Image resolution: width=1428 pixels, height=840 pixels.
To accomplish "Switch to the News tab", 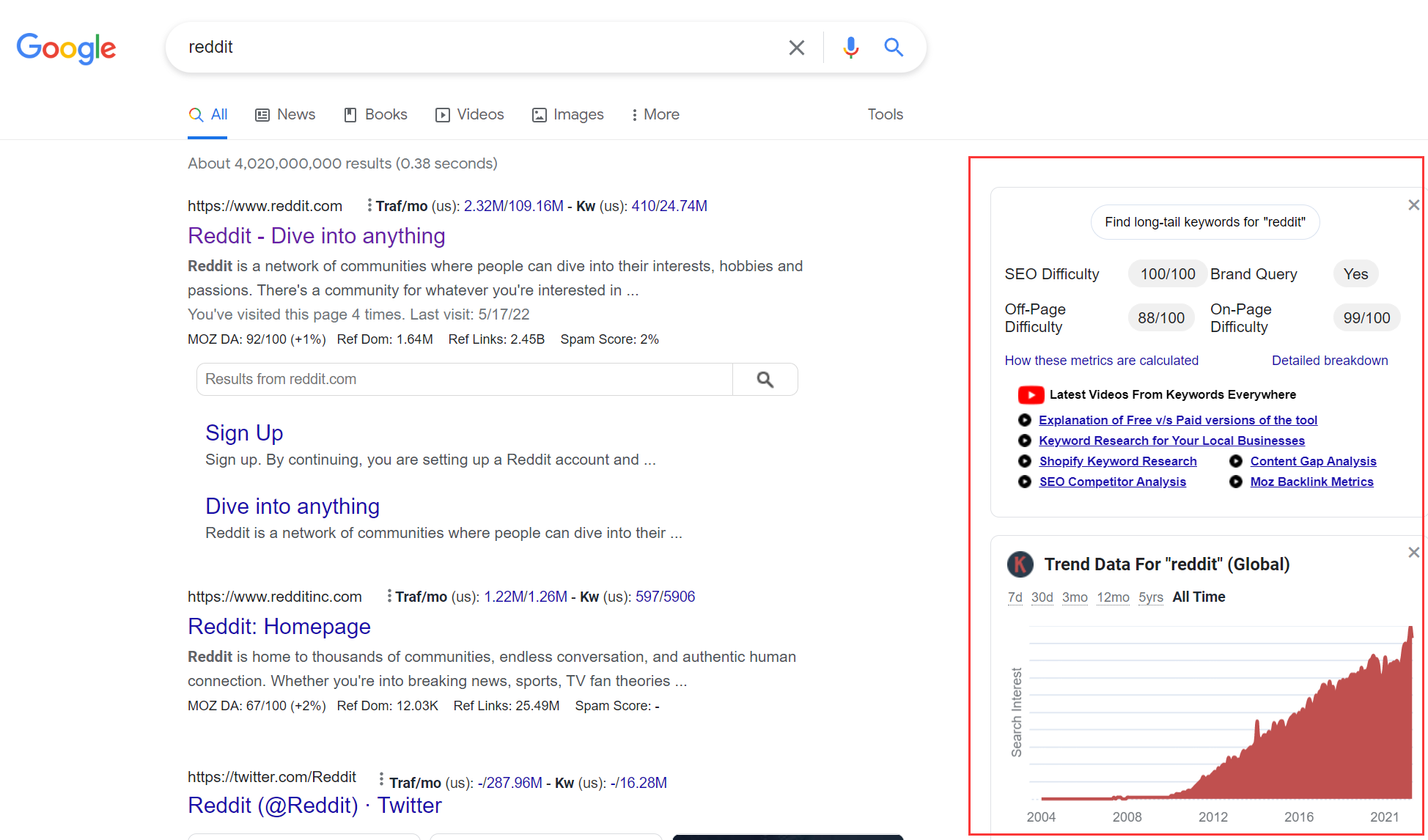I will (x=285, y=114).
